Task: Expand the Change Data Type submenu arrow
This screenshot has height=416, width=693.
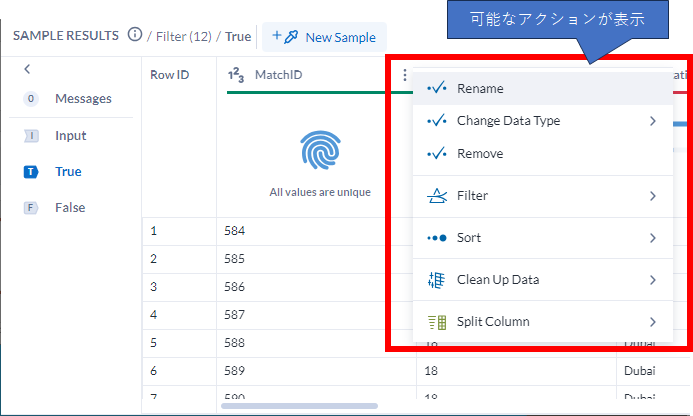Action: [652, 121]
